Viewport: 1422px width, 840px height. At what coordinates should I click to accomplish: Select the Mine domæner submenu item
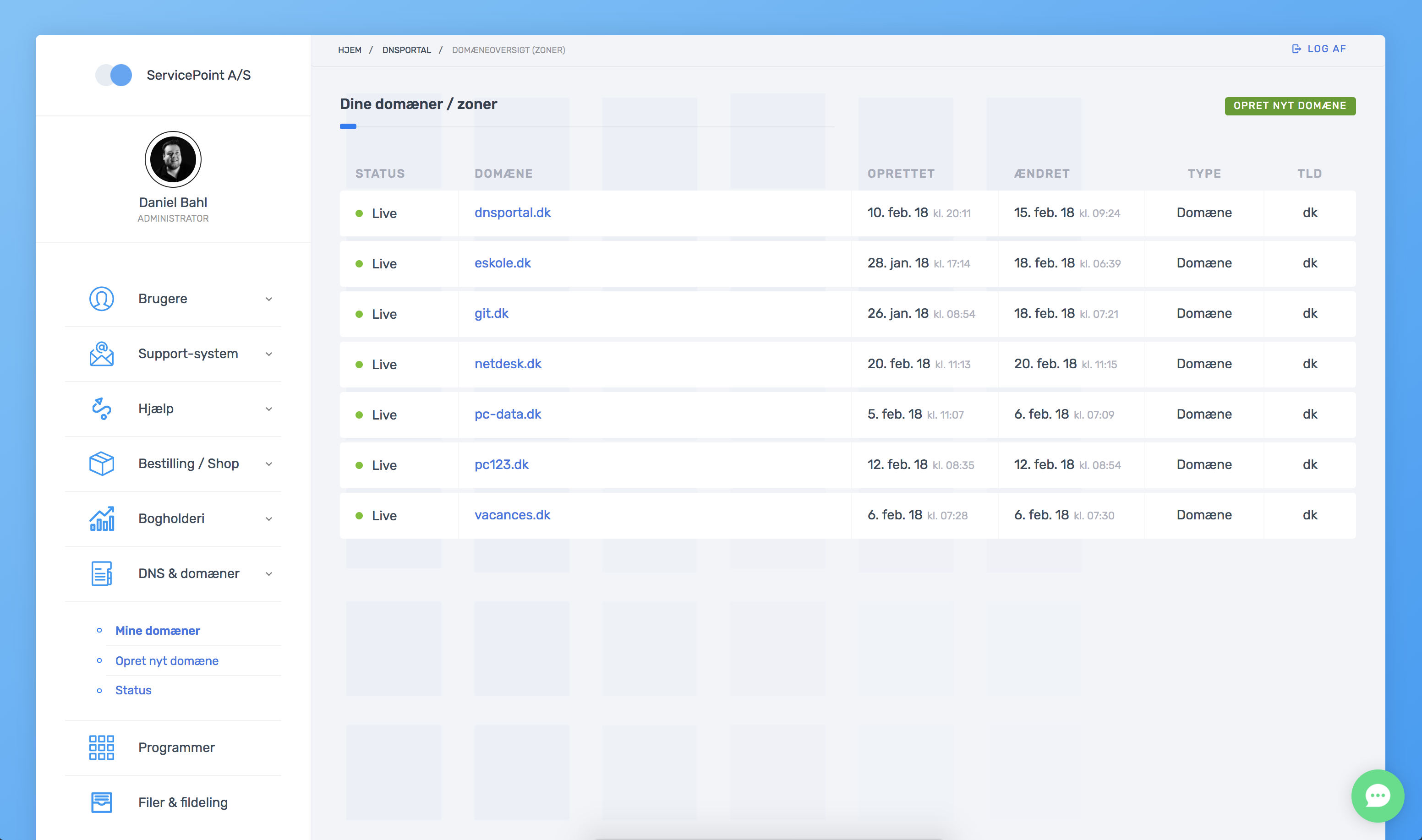[x=158, y=631]
